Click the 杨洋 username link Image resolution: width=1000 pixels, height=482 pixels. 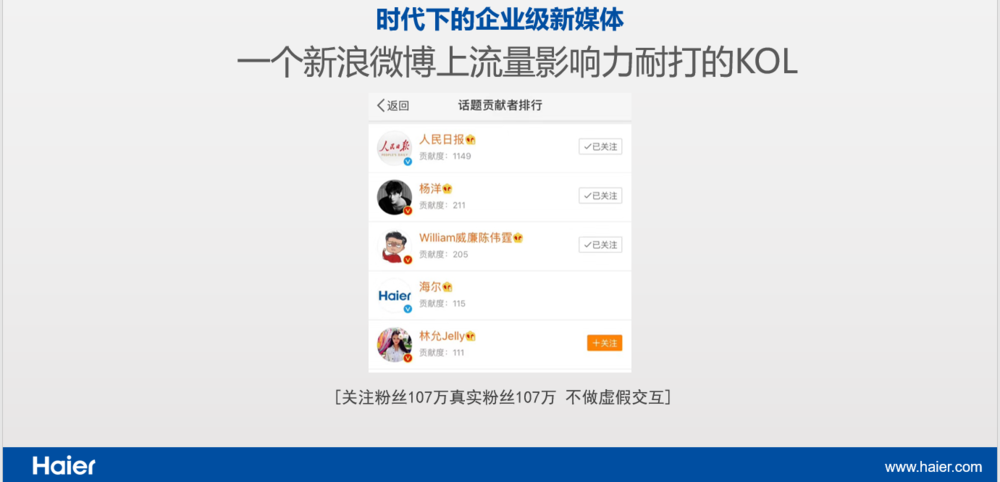coord(430,189)
